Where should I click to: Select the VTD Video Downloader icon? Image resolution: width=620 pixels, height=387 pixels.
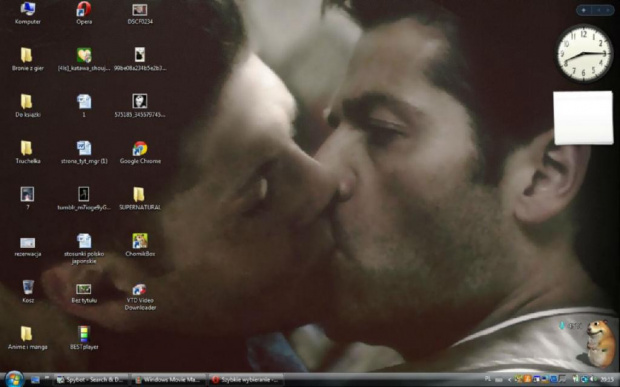coord(140,297)
